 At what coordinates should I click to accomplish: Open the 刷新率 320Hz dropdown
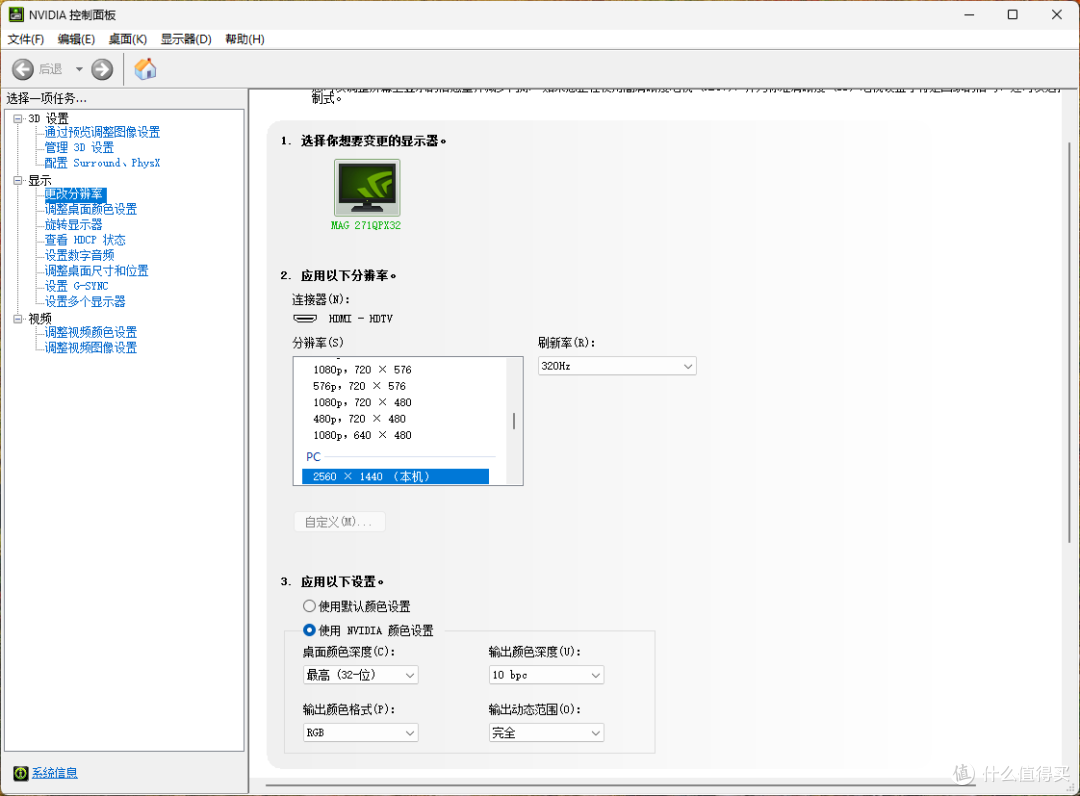coord(617,366)
